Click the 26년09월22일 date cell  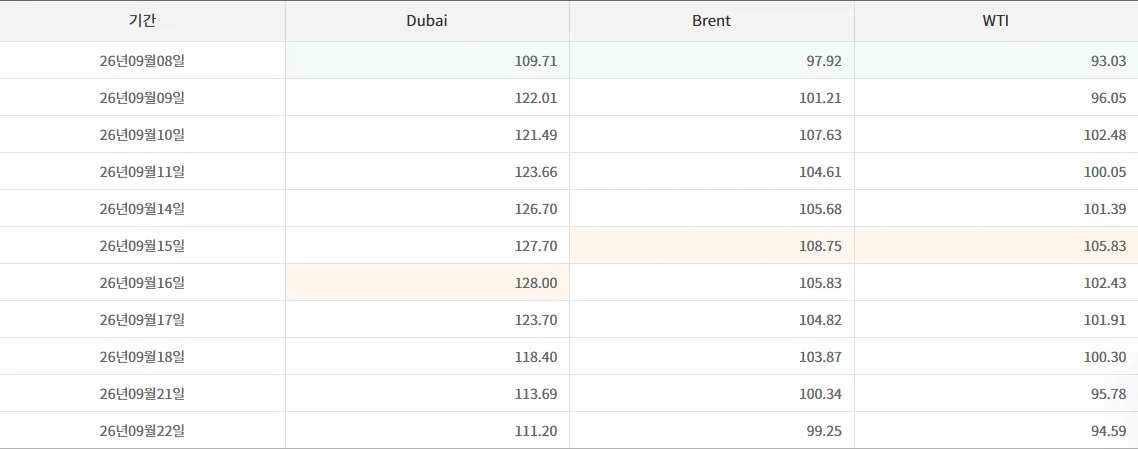tap(142, 431)
